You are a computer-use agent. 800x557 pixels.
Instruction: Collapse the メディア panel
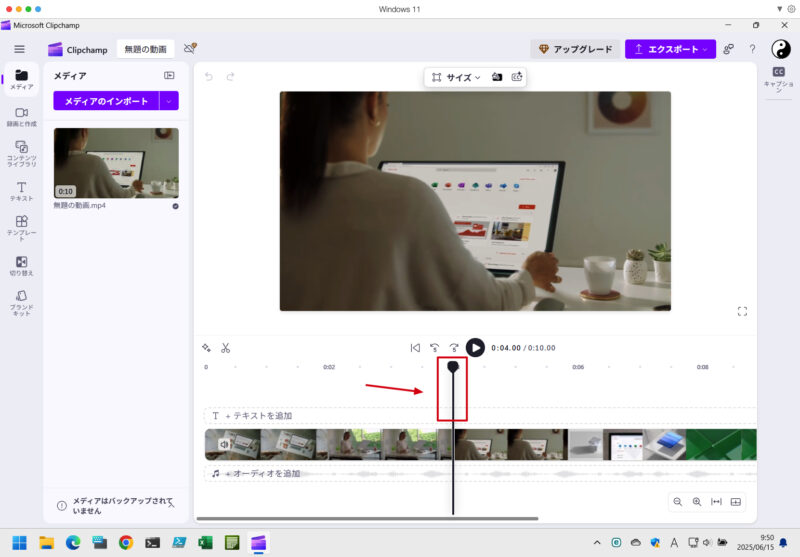coord(169,75)
